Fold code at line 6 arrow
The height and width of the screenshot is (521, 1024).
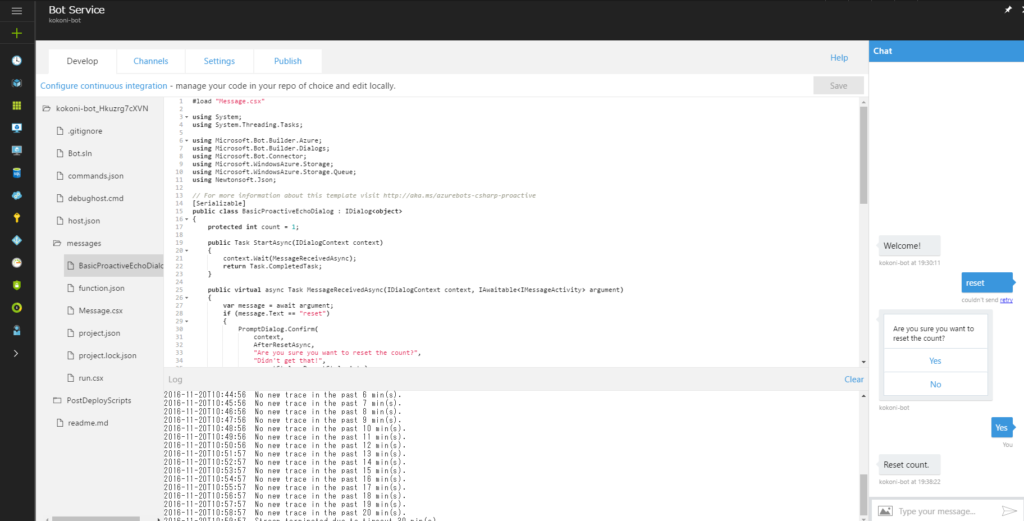[x=187, y=140]
